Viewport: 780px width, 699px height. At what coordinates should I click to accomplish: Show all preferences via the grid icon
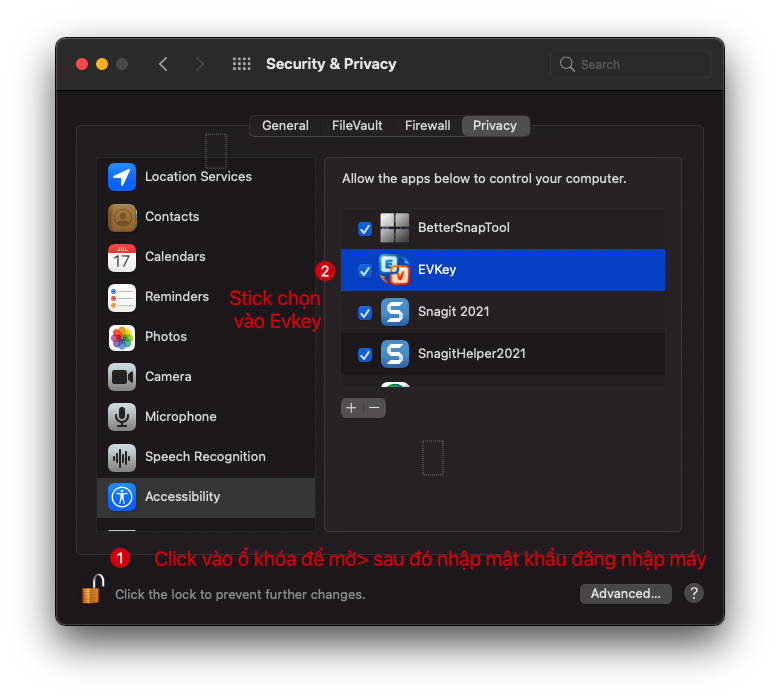(241, 64)
